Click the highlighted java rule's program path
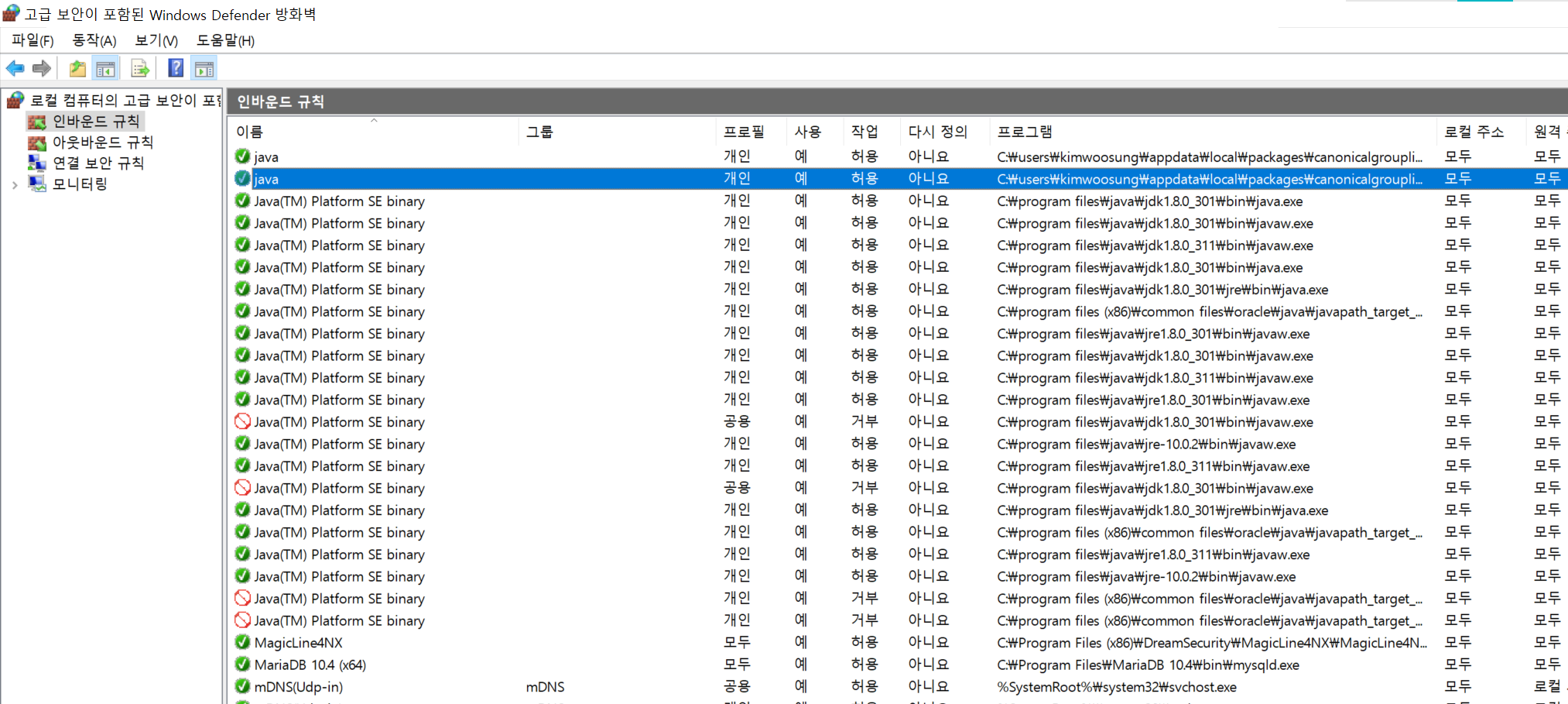Viewport: 1568px width, 704px height. 1210,179
